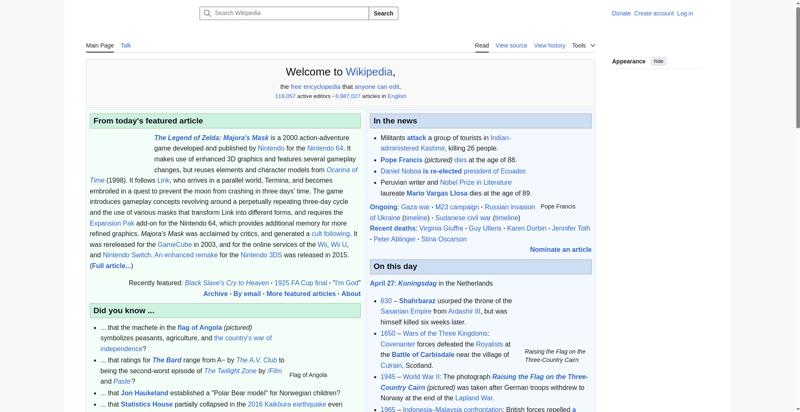This screenshot has width=800, height=412.
Task: Open the M23 campaign link
Action: tap(457, 207)
